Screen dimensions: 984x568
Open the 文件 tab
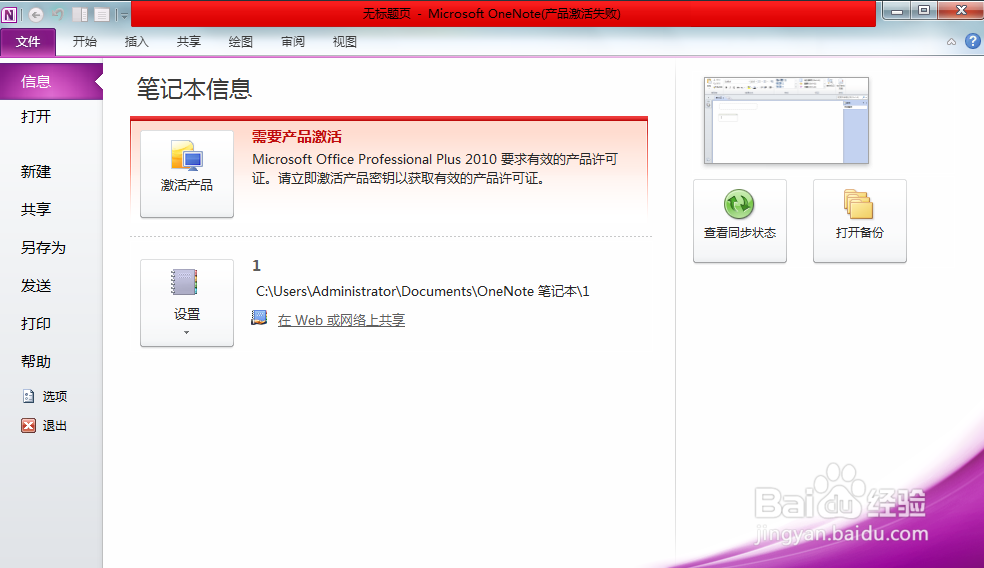[x=28, y=42]
